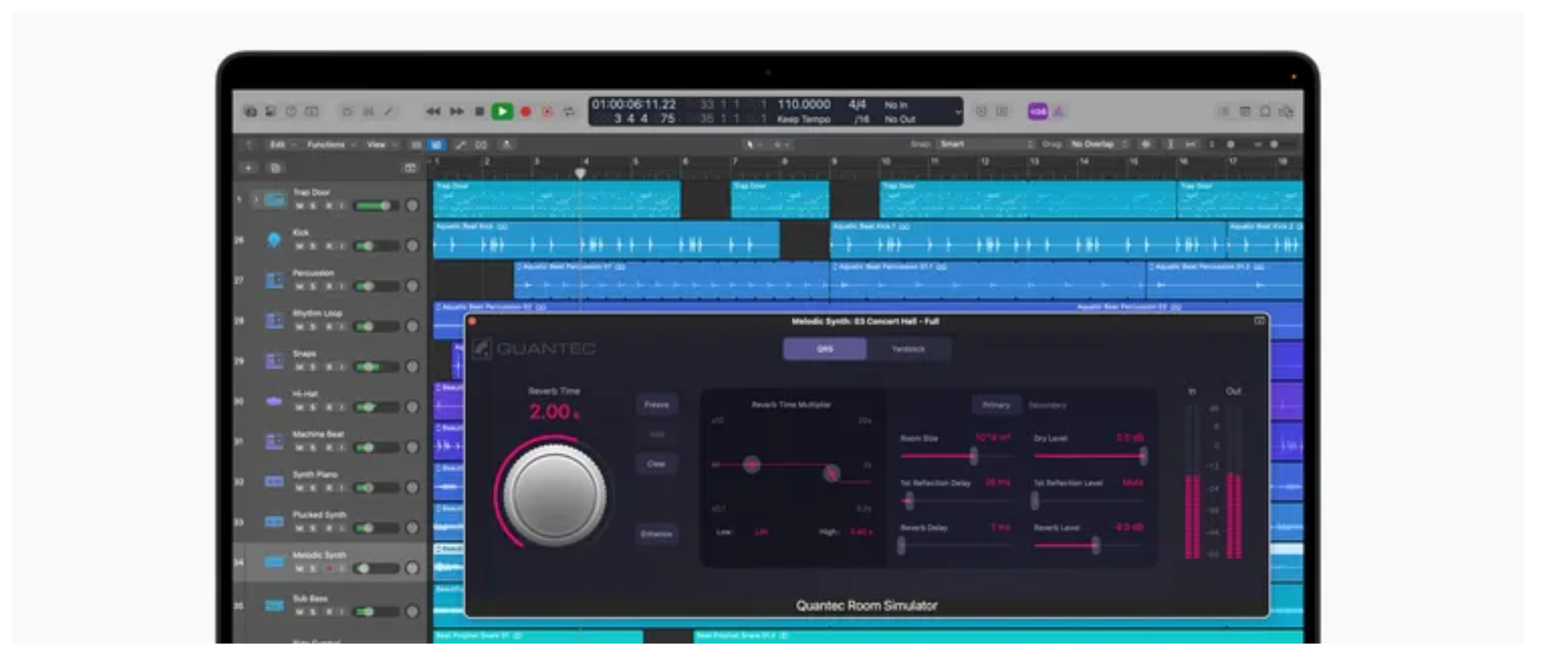Click the Hi-Hat track pan knob
The width and height of the screenshot is (1568, 655).
click(x=412, y=406)
